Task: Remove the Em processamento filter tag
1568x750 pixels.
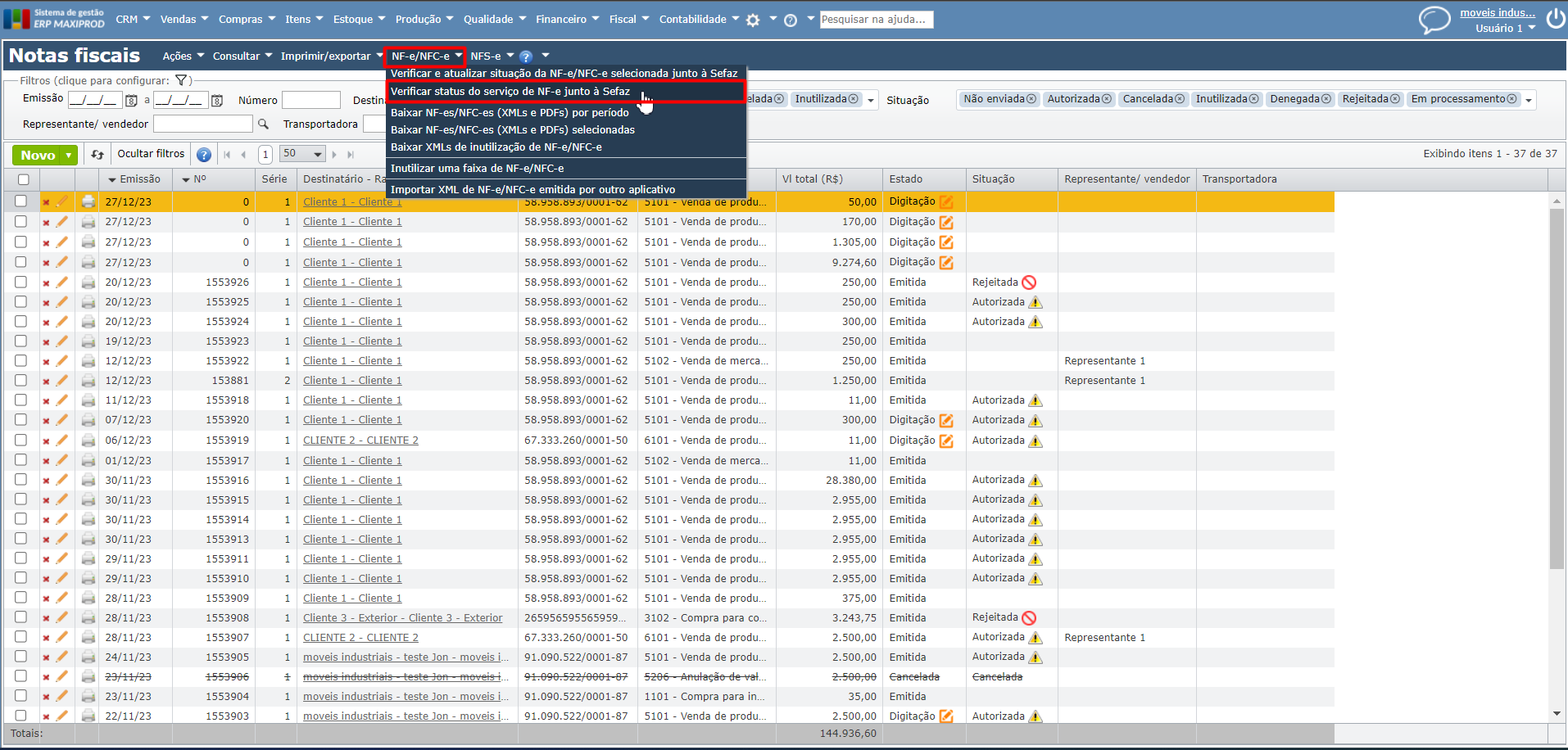Action: point(1512,99)
